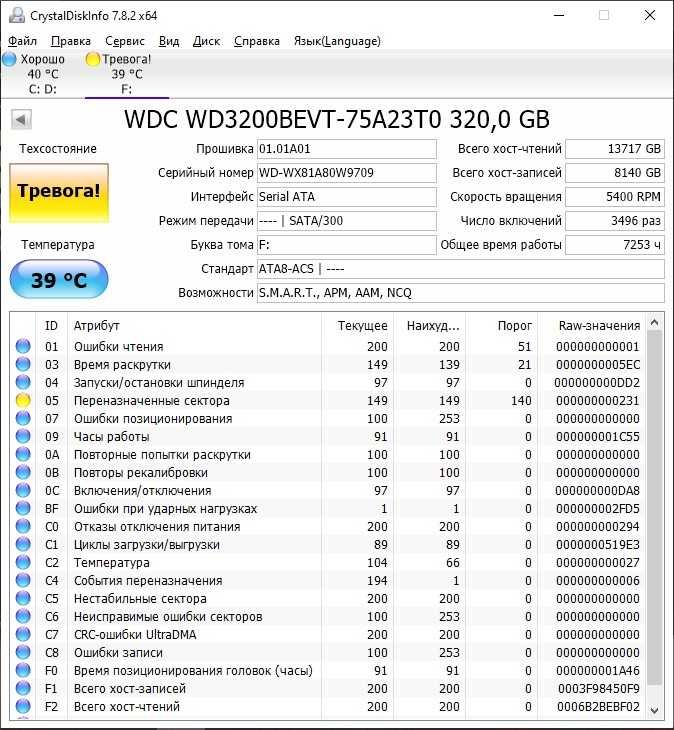Select raw value 0003F98450F9
674x730 pixels.
(599, 688)
